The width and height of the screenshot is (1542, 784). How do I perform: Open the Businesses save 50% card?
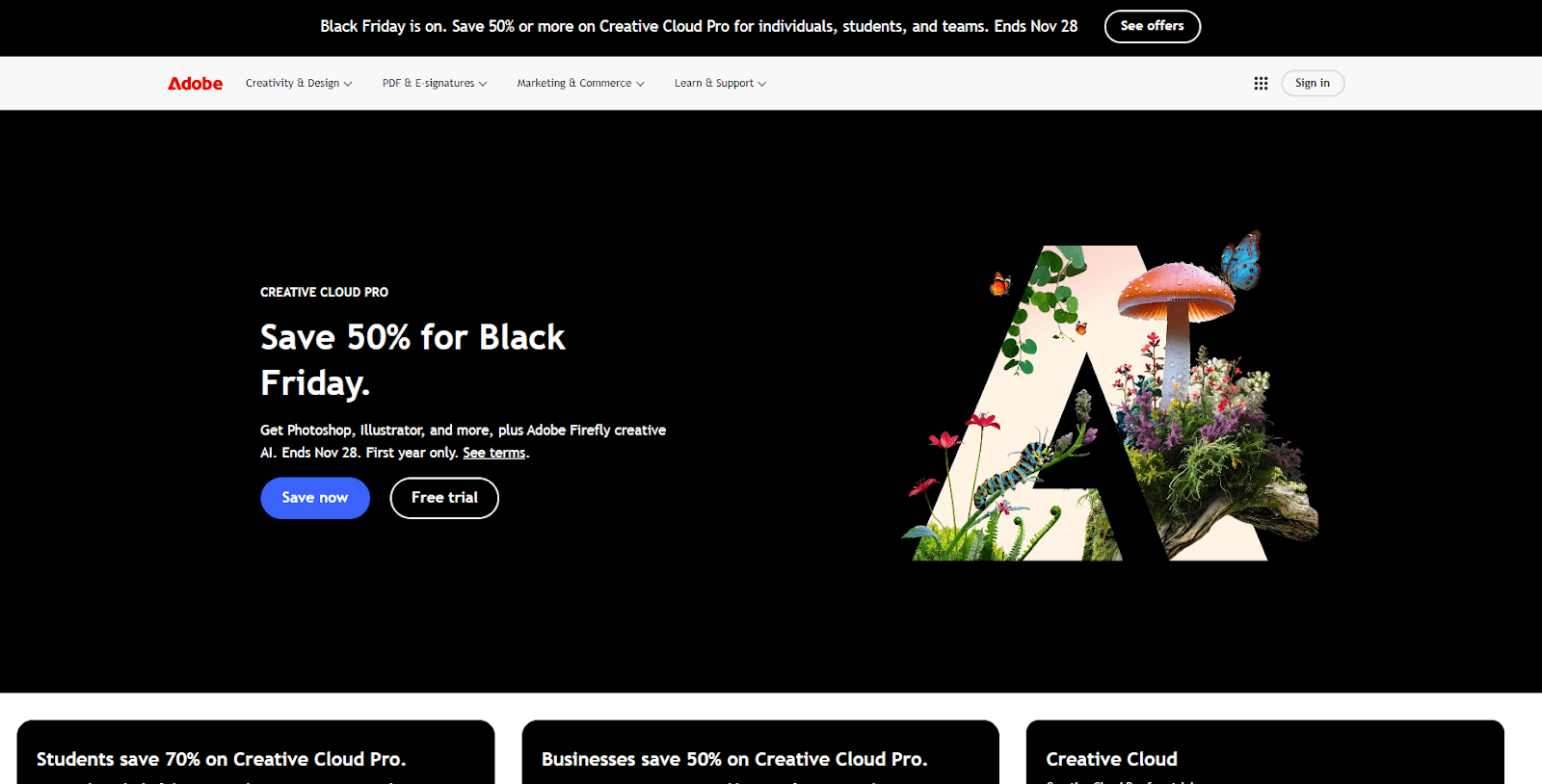(760, 752)
